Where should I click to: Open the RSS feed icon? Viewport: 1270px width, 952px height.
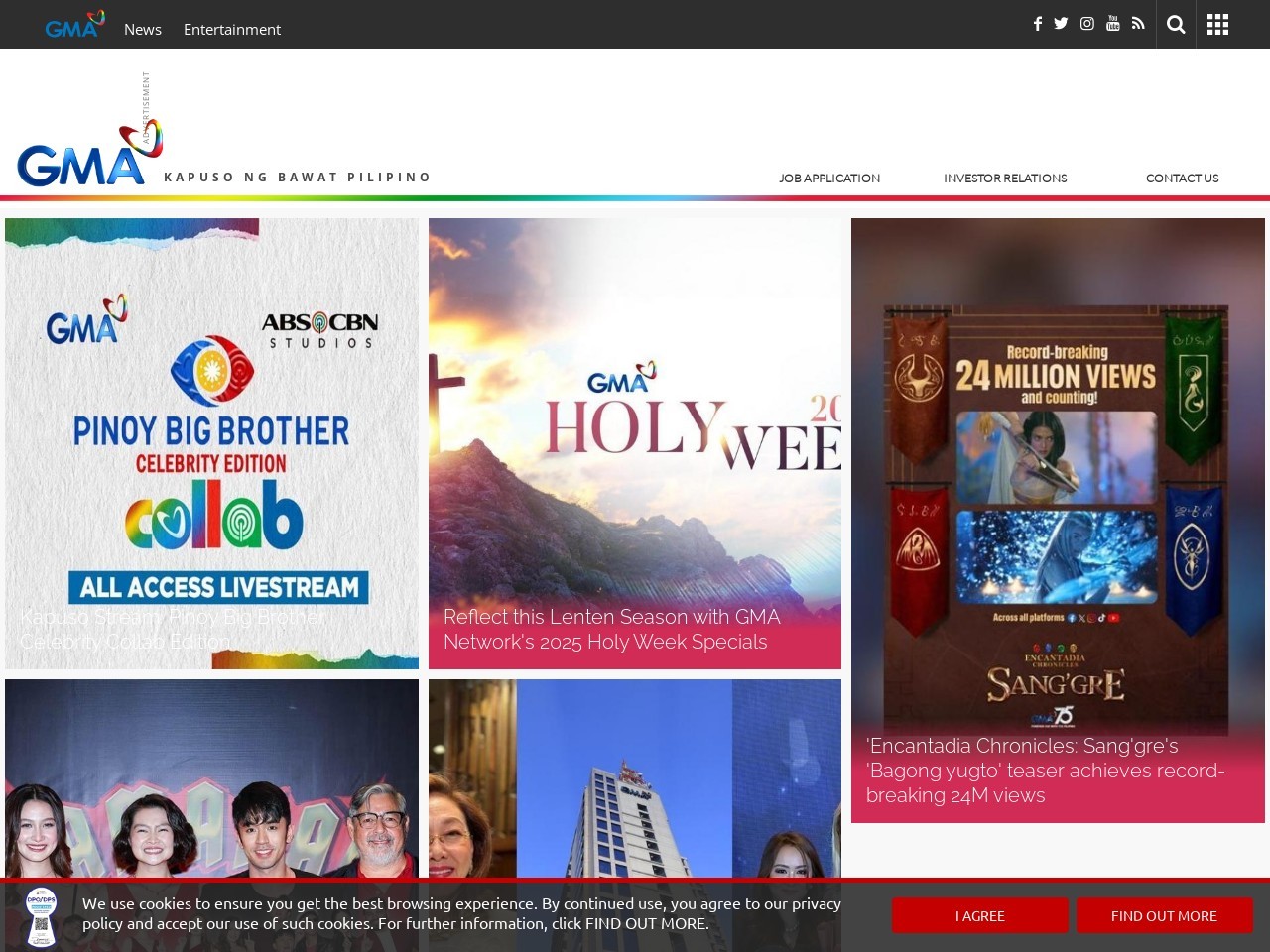pos(1138,24)
